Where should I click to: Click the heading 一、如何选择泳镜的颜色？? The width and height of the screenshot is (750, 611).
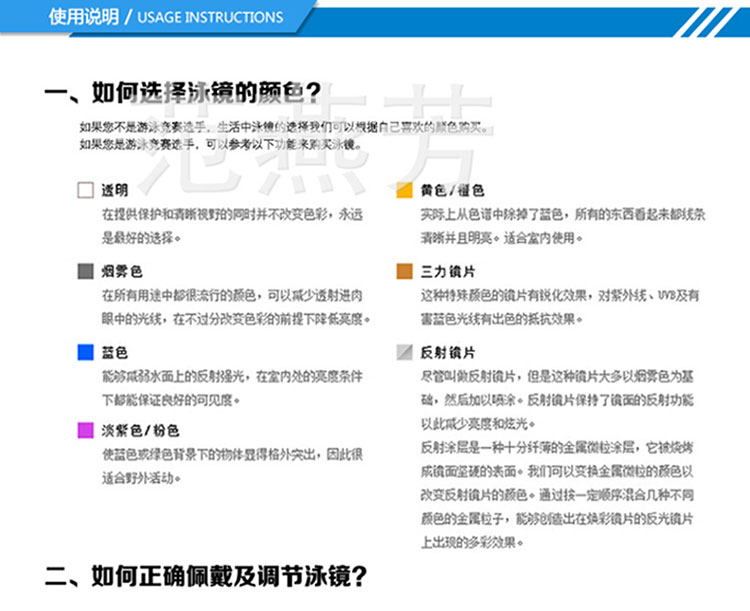pos(183,92)
